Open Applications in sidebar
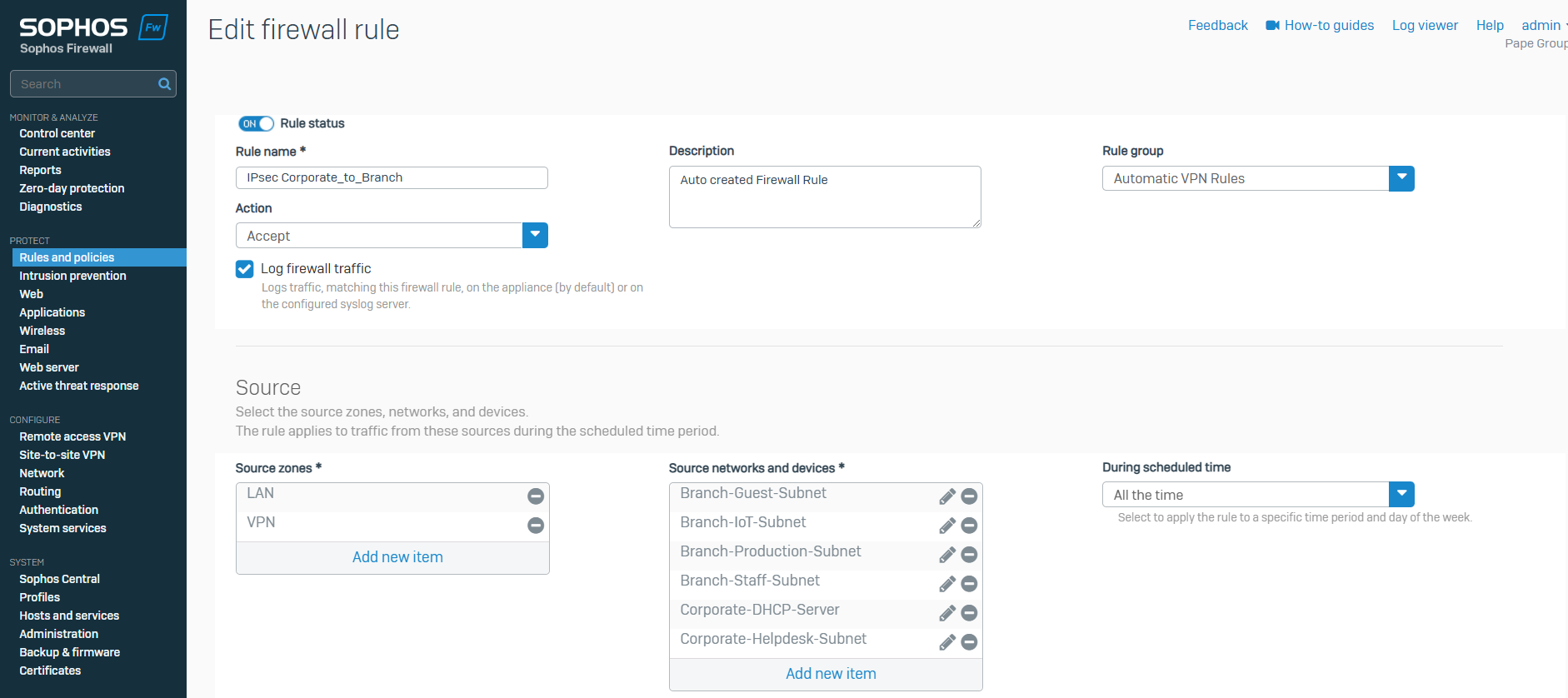This screenshot has height=698, width=1568. coord(52,312)
